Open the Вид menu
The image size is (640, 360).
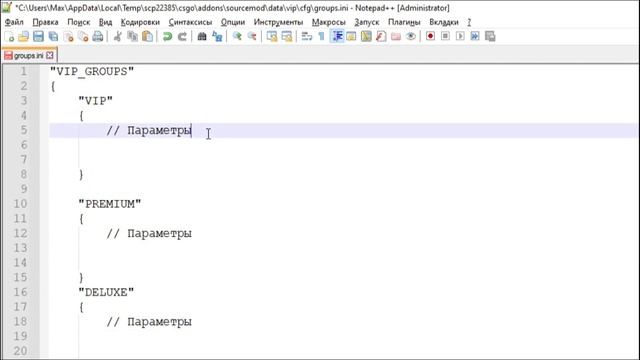pos(105,22)
